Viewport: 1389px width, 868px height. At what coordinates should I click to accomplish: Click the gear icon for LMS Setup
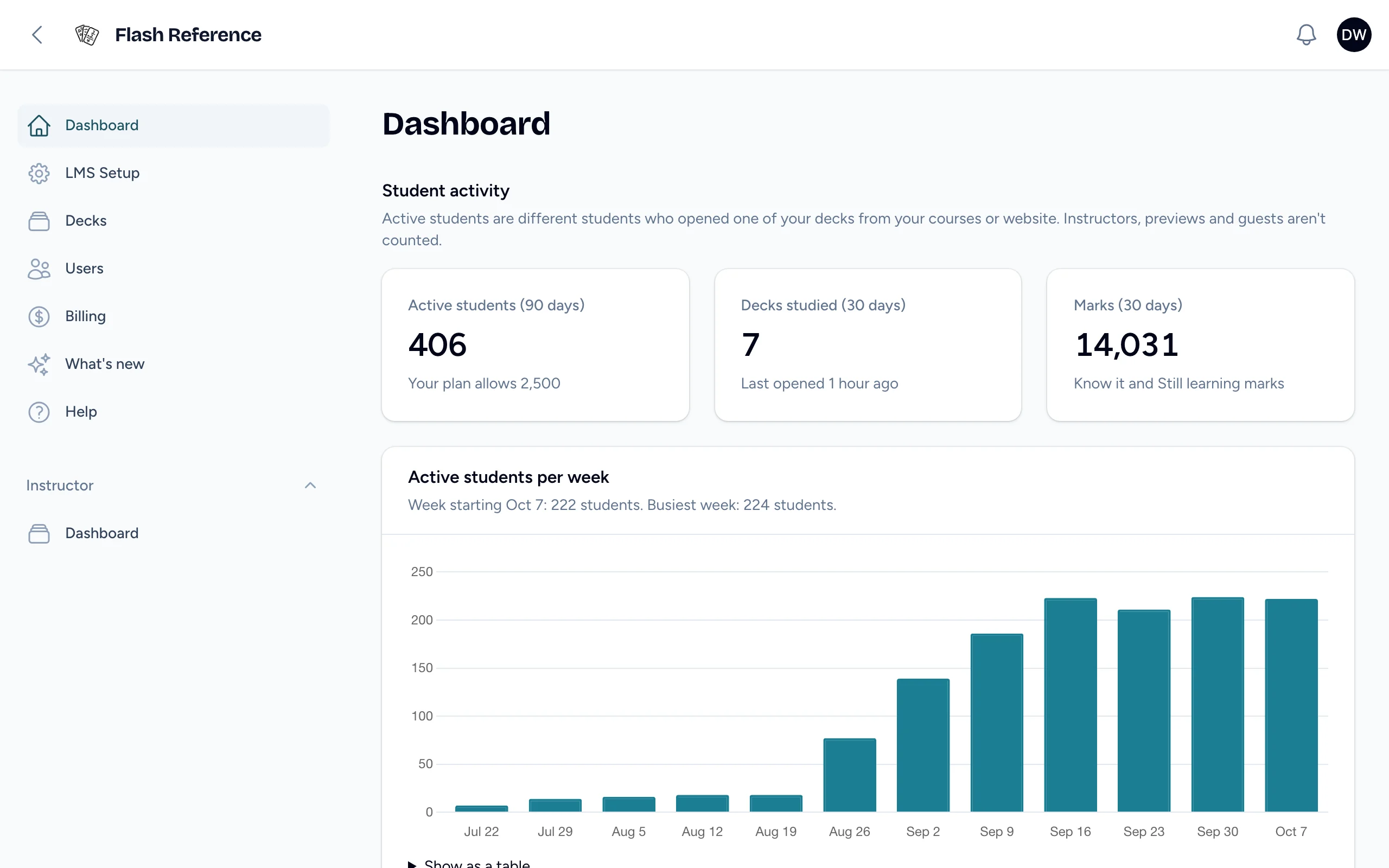pos(39,173)
